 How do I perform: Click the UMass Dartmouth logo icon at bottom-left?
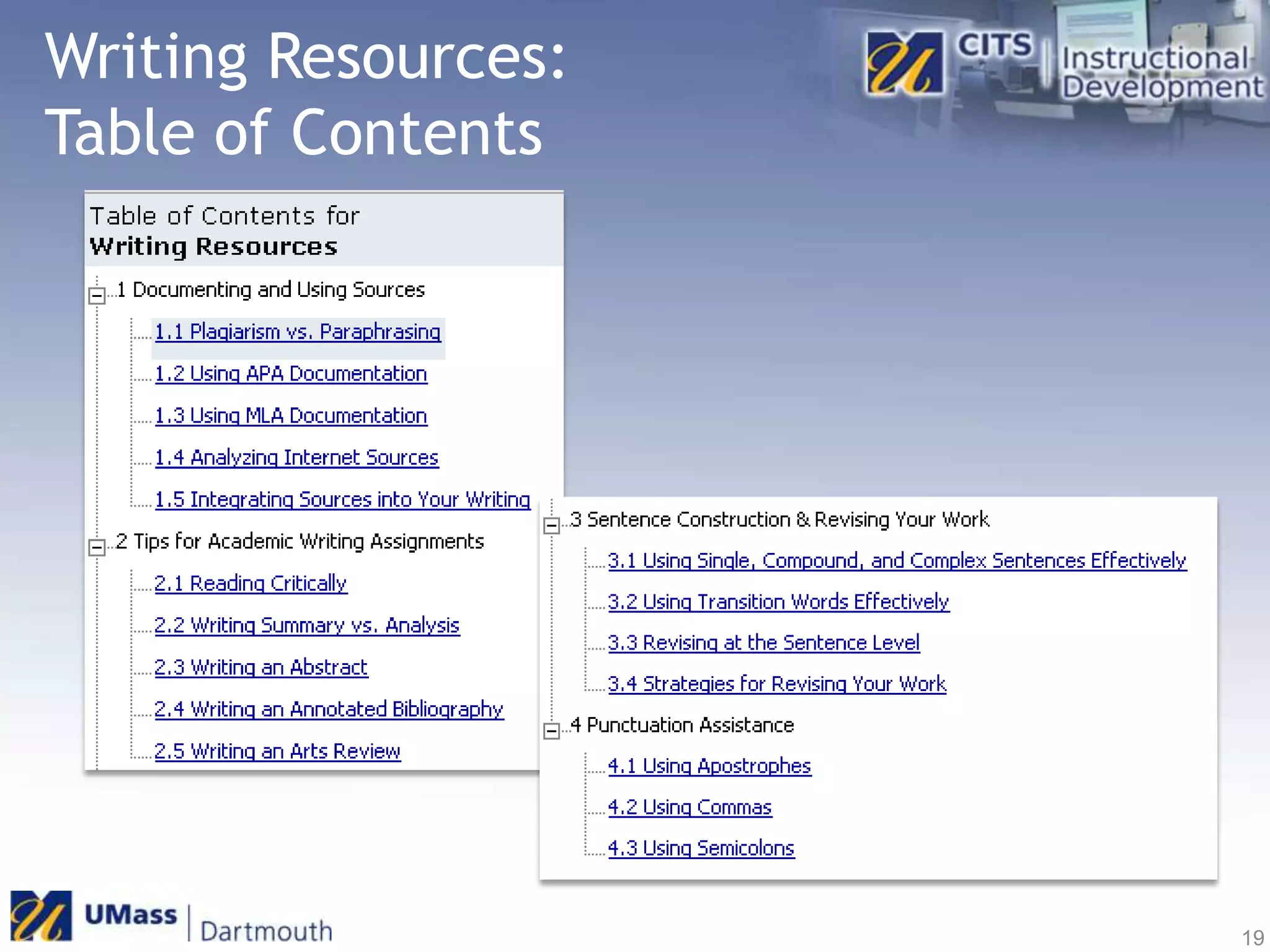[41, 916]
